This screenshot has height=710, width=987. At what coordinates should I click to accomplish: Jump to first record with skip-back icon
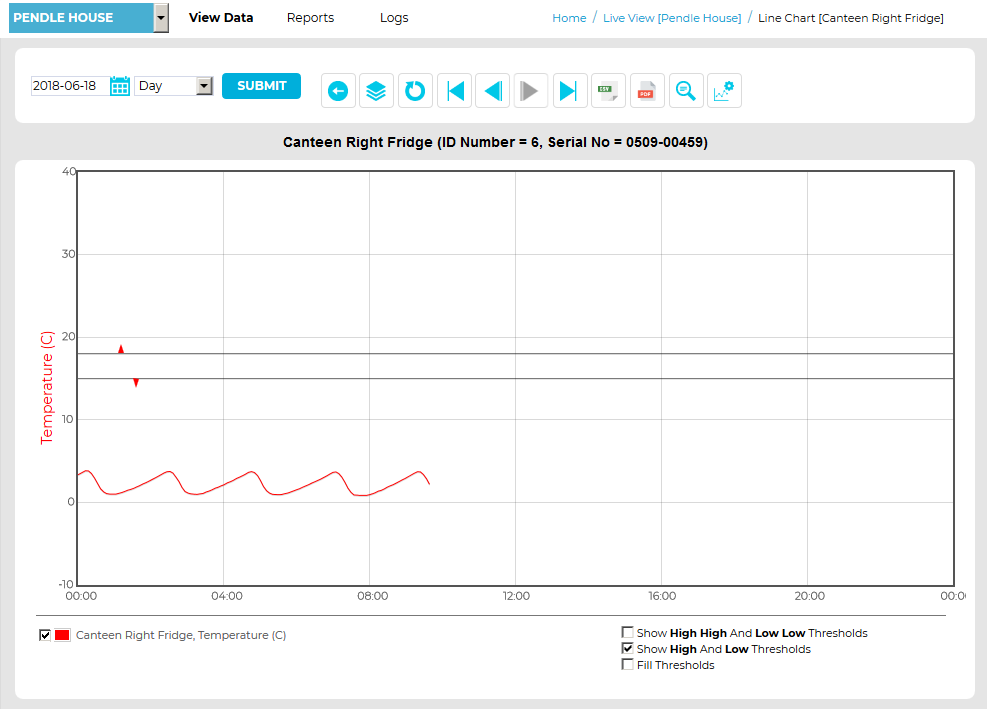(454, 91)
